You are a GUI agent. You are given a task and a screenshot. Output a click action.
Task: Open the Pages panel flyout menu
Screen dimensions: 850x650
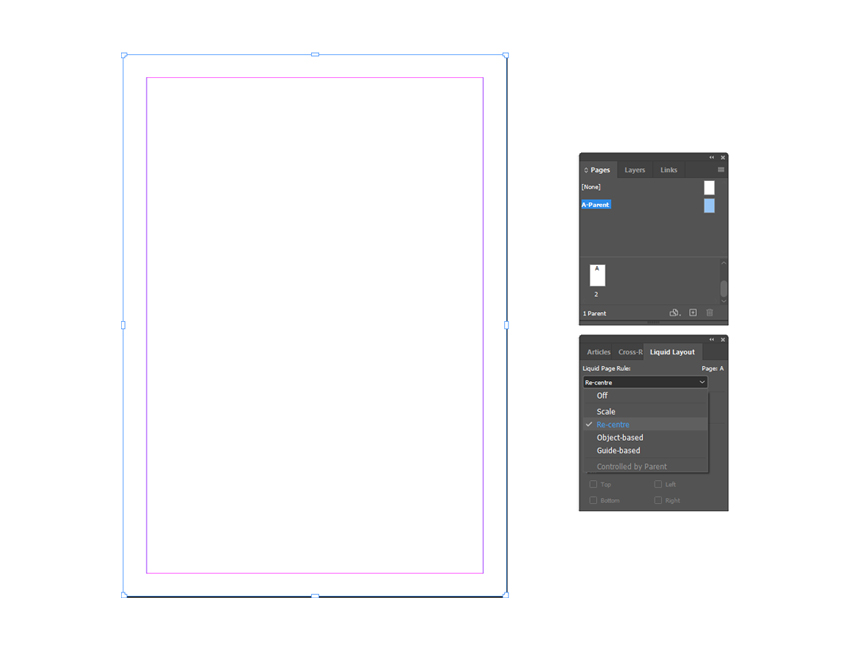pyautogui.click(x=721, y=170)
